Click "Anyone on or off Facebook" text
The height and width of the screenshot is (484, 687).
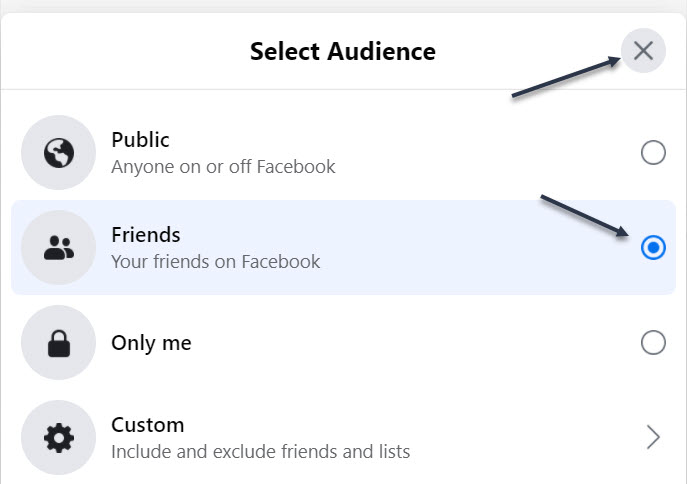(223, 166)
